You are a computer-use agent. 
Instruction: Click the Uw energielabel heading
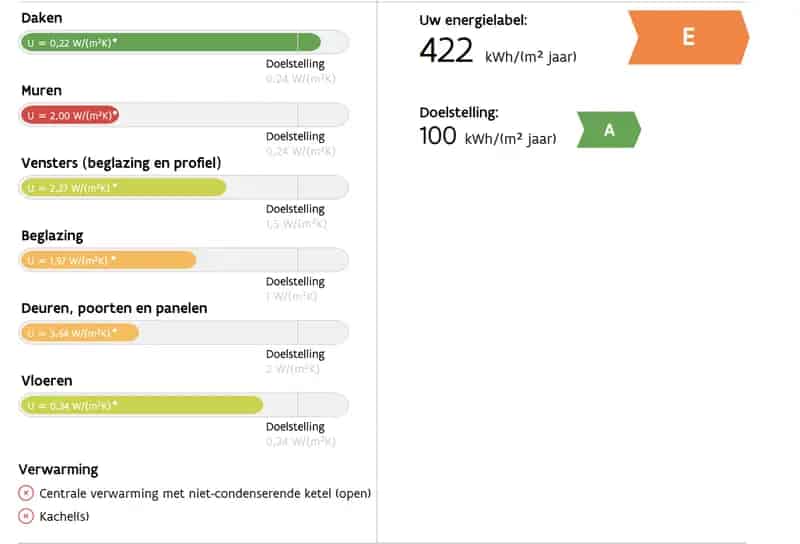473,21
